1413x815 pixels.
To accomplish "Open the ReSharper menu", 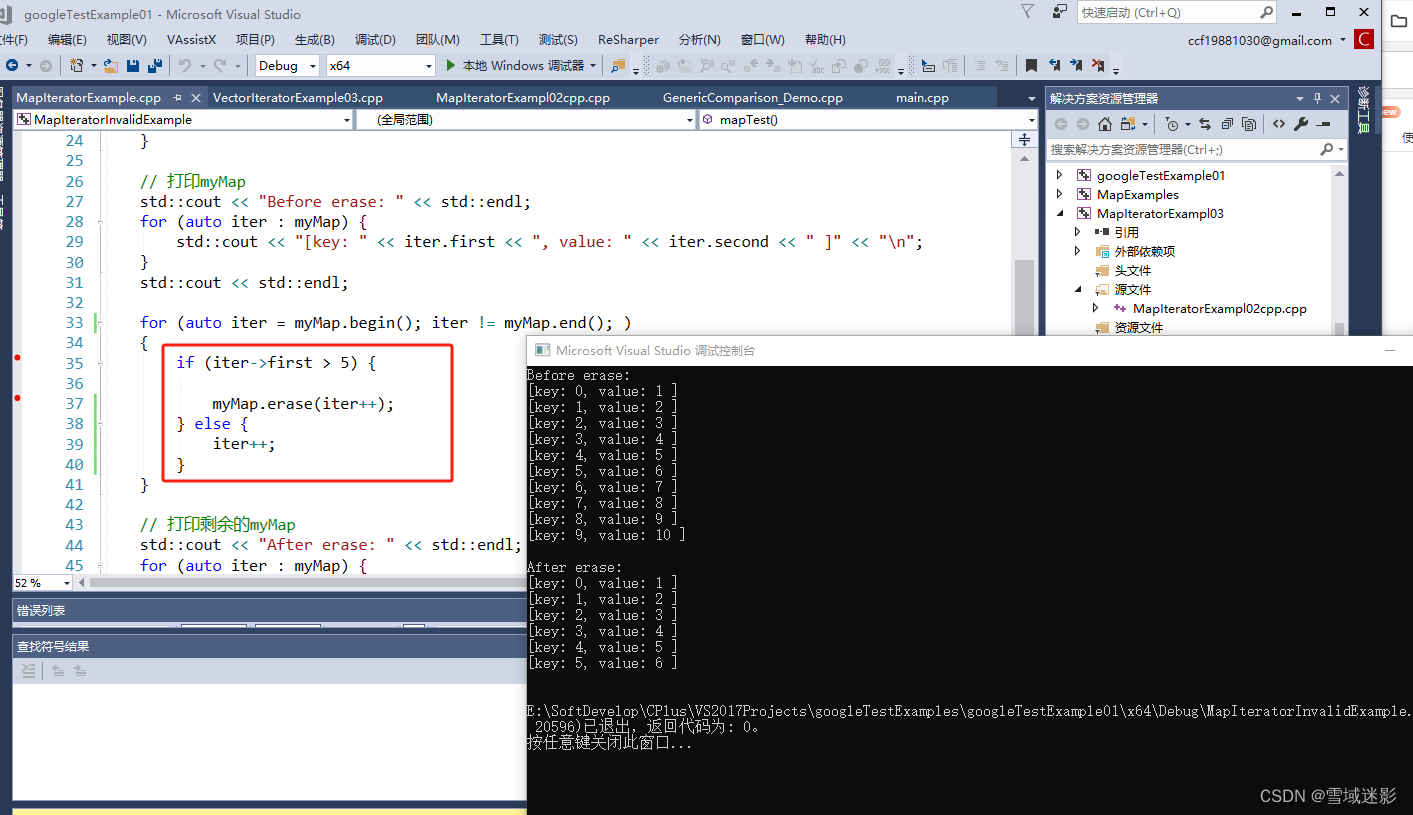I will click(628, 40).
